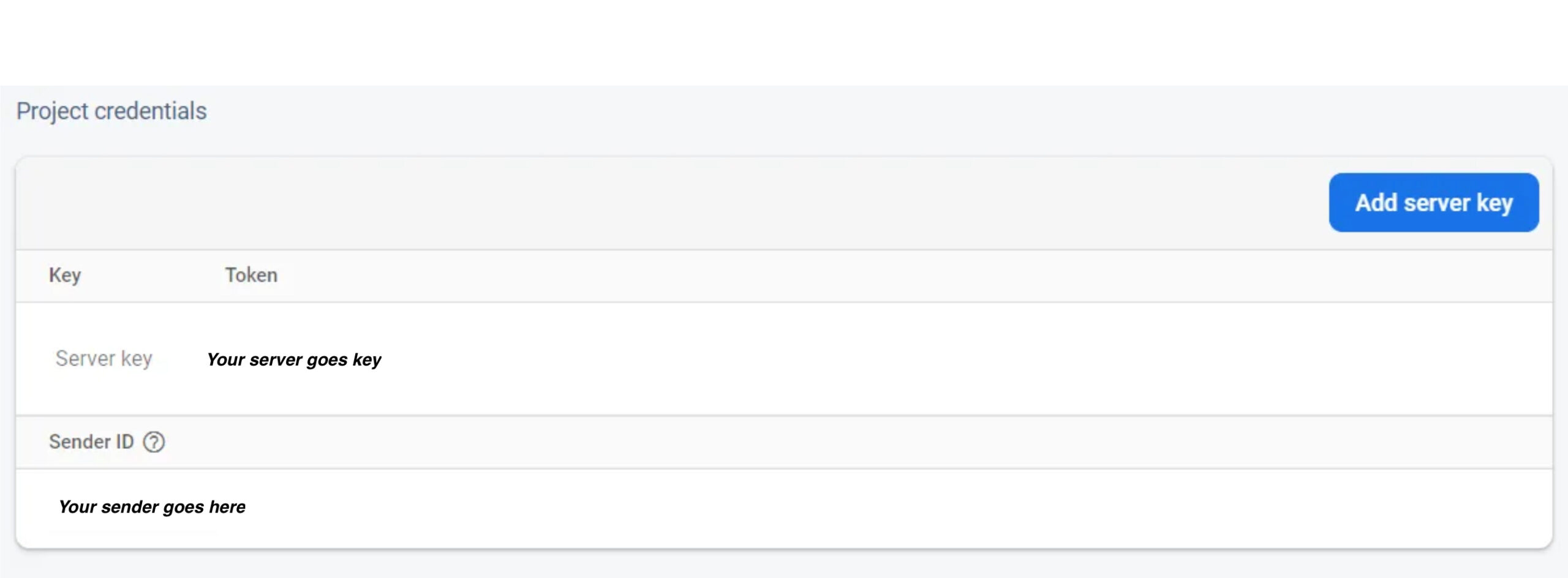Click empty space in the Server key row
The image size is (1568, 578).
(x=919, y=359)
